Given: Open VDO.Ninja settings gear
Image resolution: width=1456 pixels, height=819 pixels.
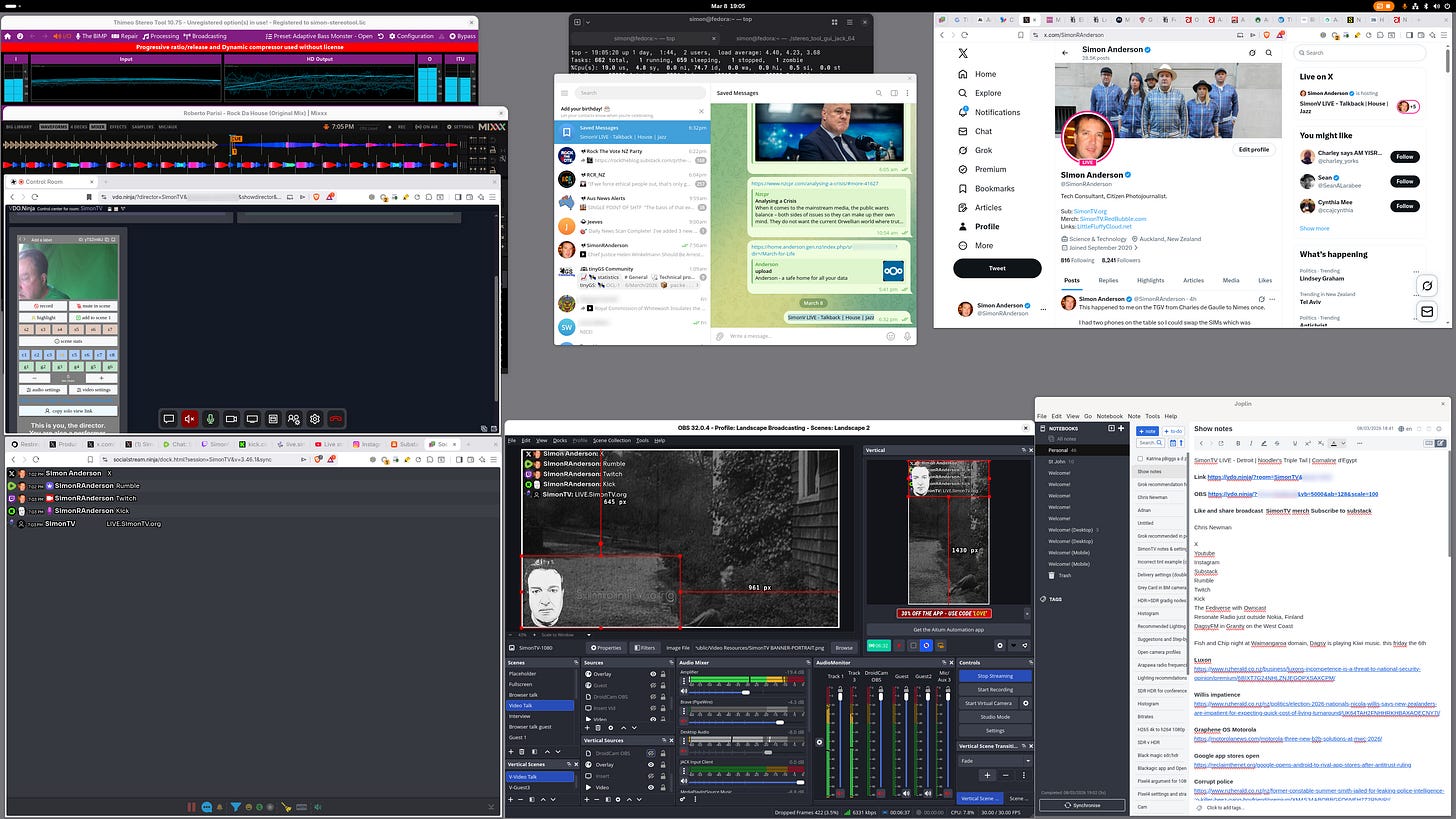Looking at the screenshot, I should 315,419.
